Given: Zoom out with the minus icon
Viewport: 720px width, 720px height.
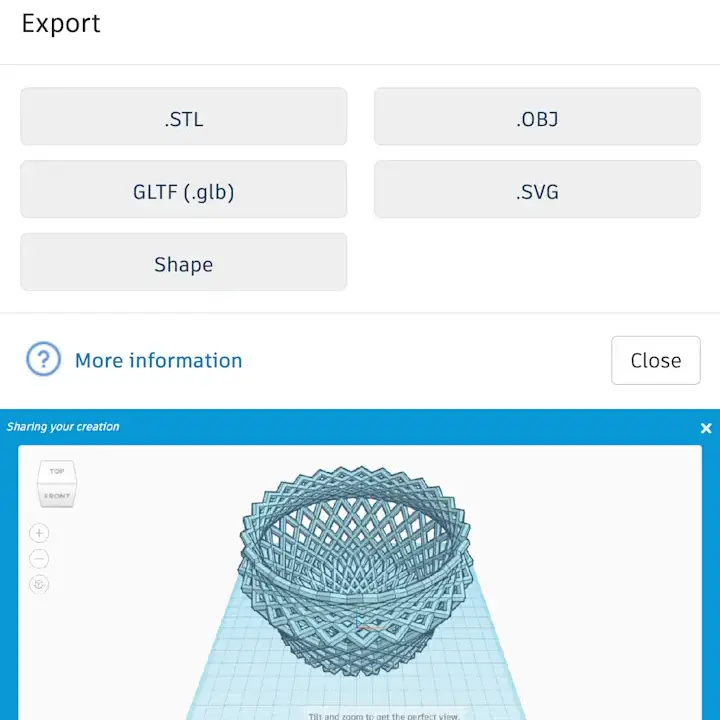Looking at the screenshot, I should click(x=39, y=559).
